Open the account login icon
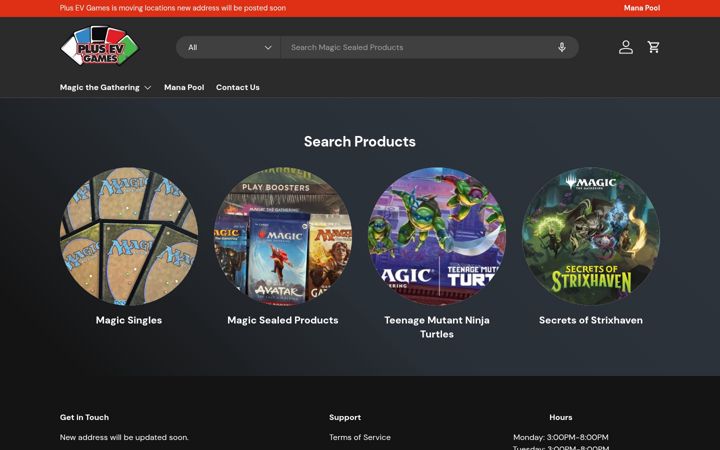This screenshot has height=450, width=720. tap(625, 47)
